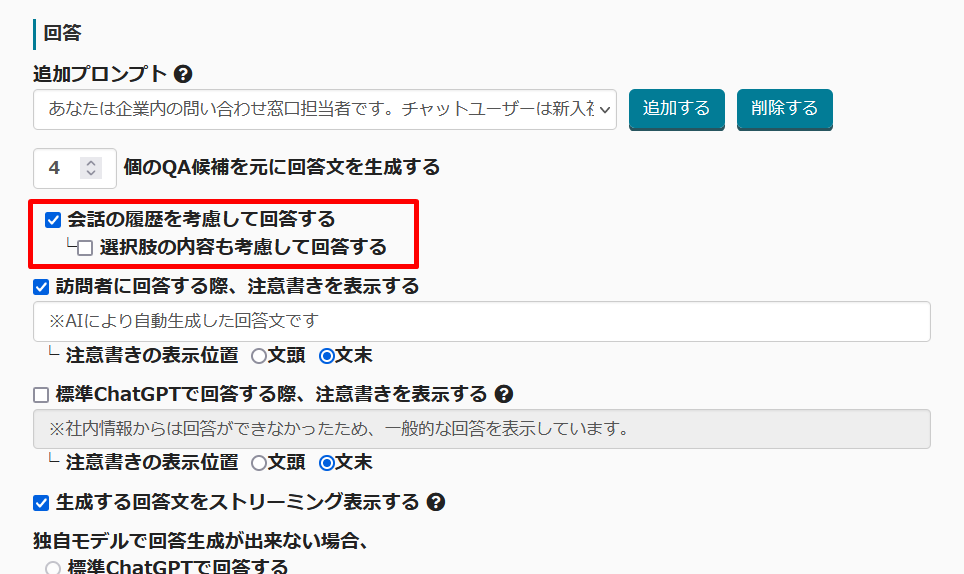Click the 追加する button
964x574 pixels.
(676, 109)
